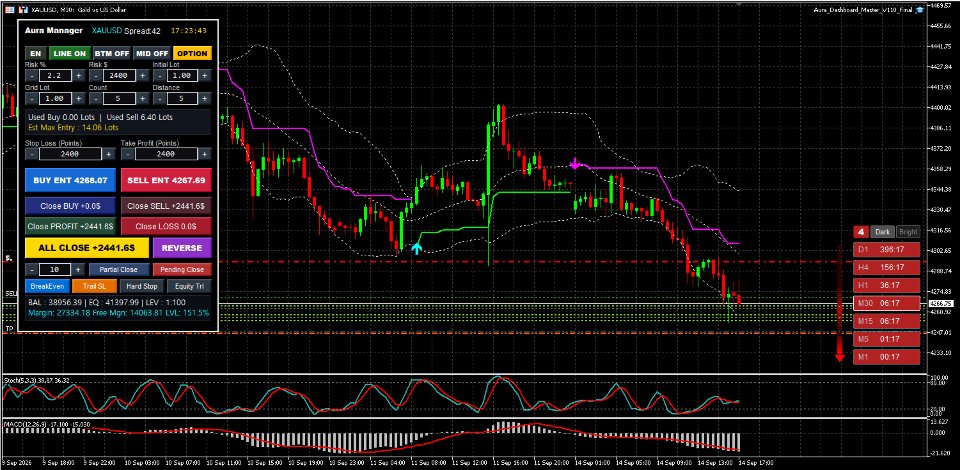Click the cyan up-arrow buy signal
960x470 pixels.
[416, 248]
